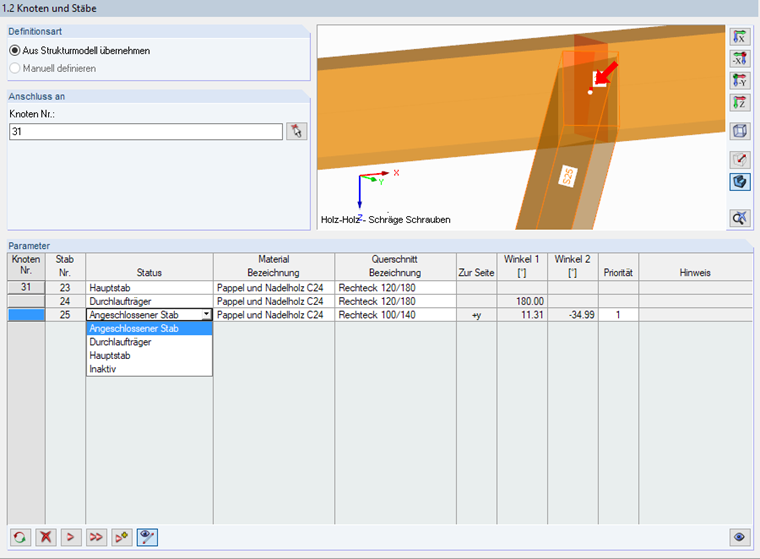Click the S25 member label in the 3D view
Screen dimensions: 760x559
(568, 176)
